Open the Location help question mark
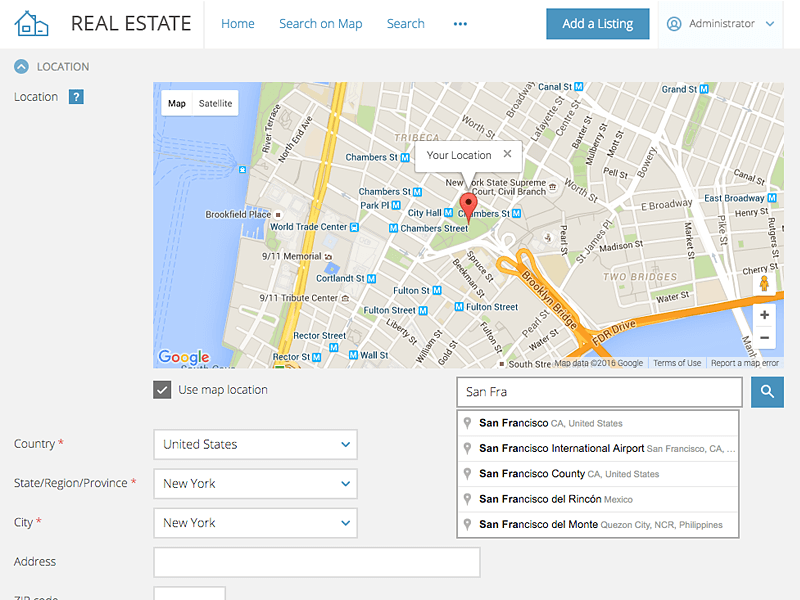The image size is (800, 600). point(76,97)
